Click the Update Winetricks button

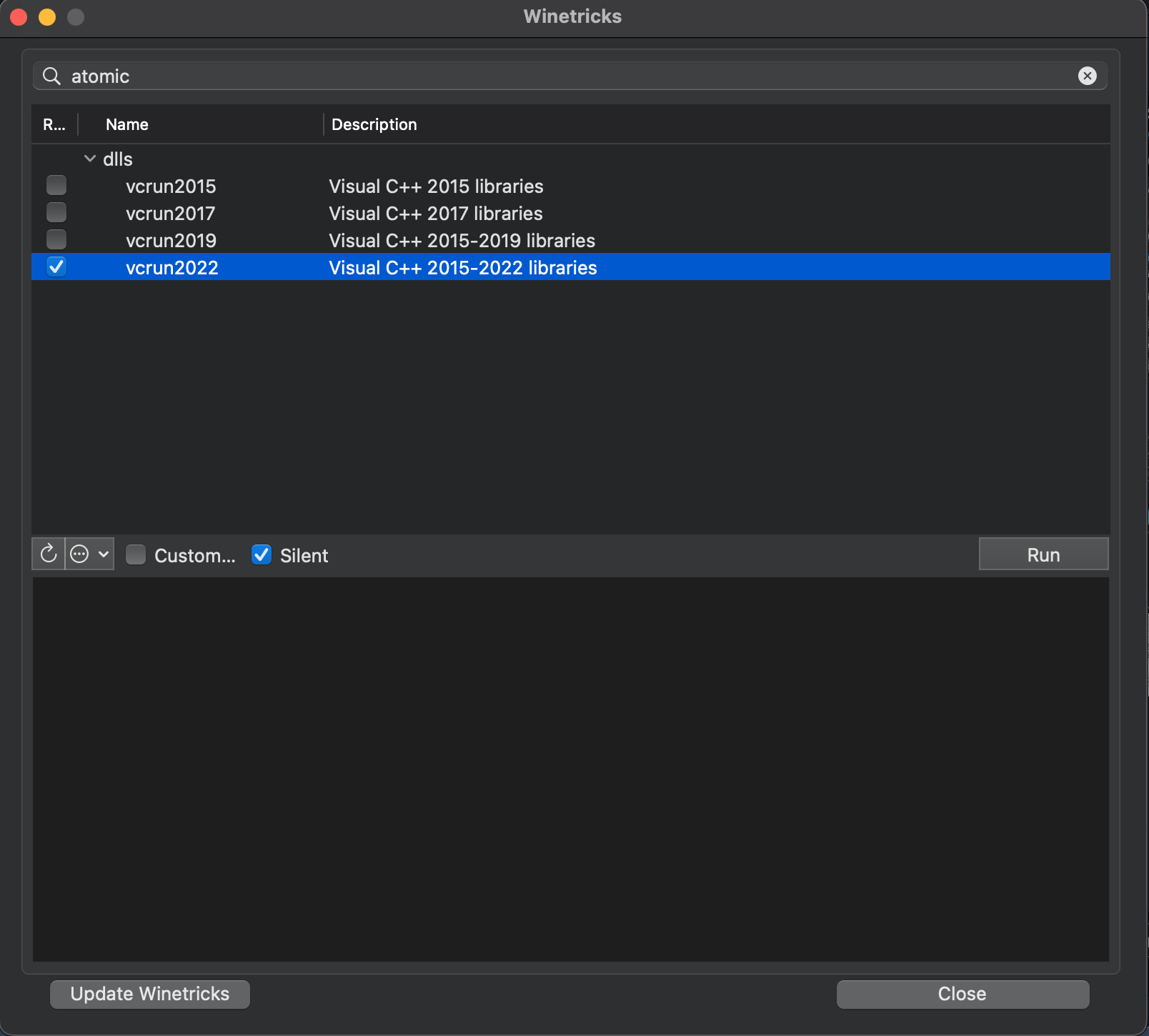[x=150, y=994]
